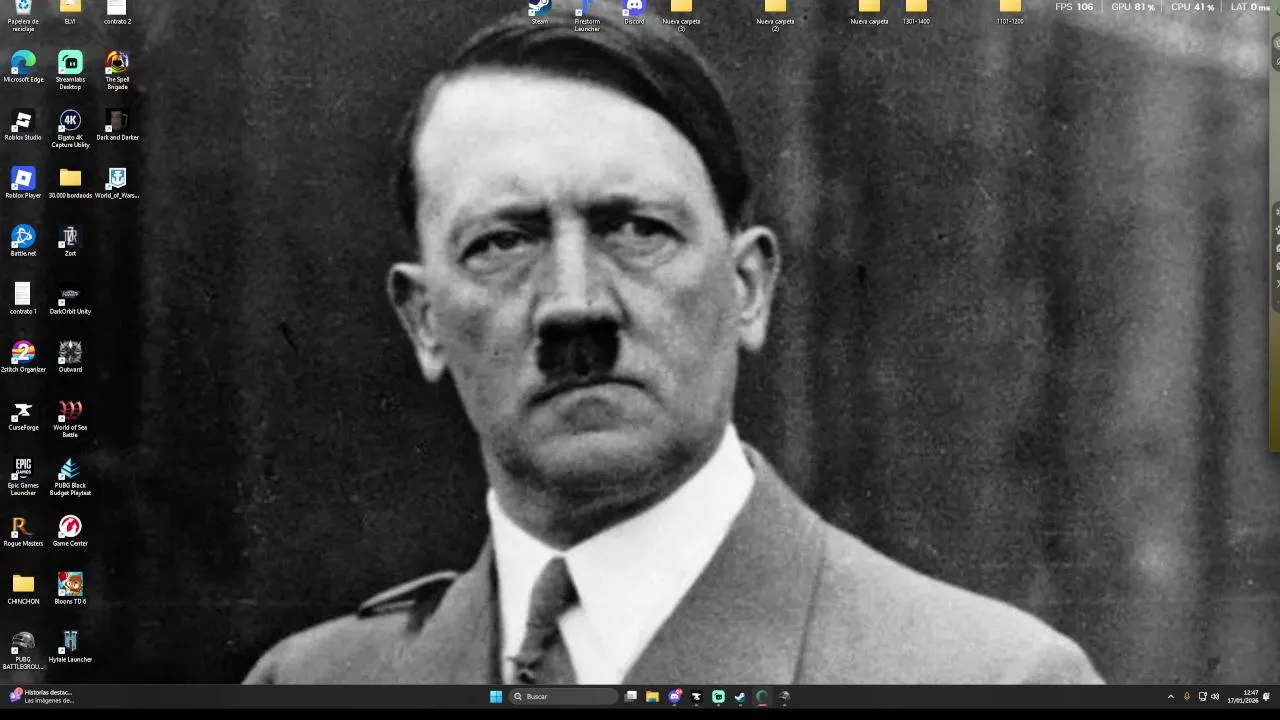Screen dimensions: 1280x720
Task: Open the 12:47 clock and calendar
Action: point(1245,696)
